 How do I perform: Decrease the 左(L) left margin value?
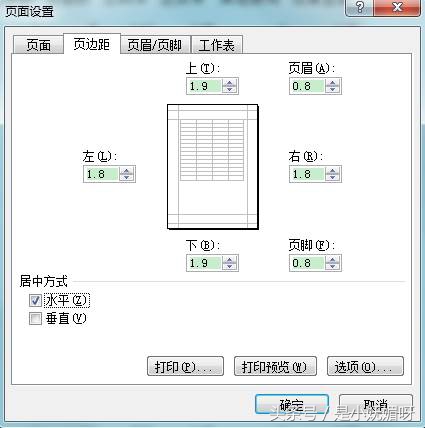[x=127, y=178]
